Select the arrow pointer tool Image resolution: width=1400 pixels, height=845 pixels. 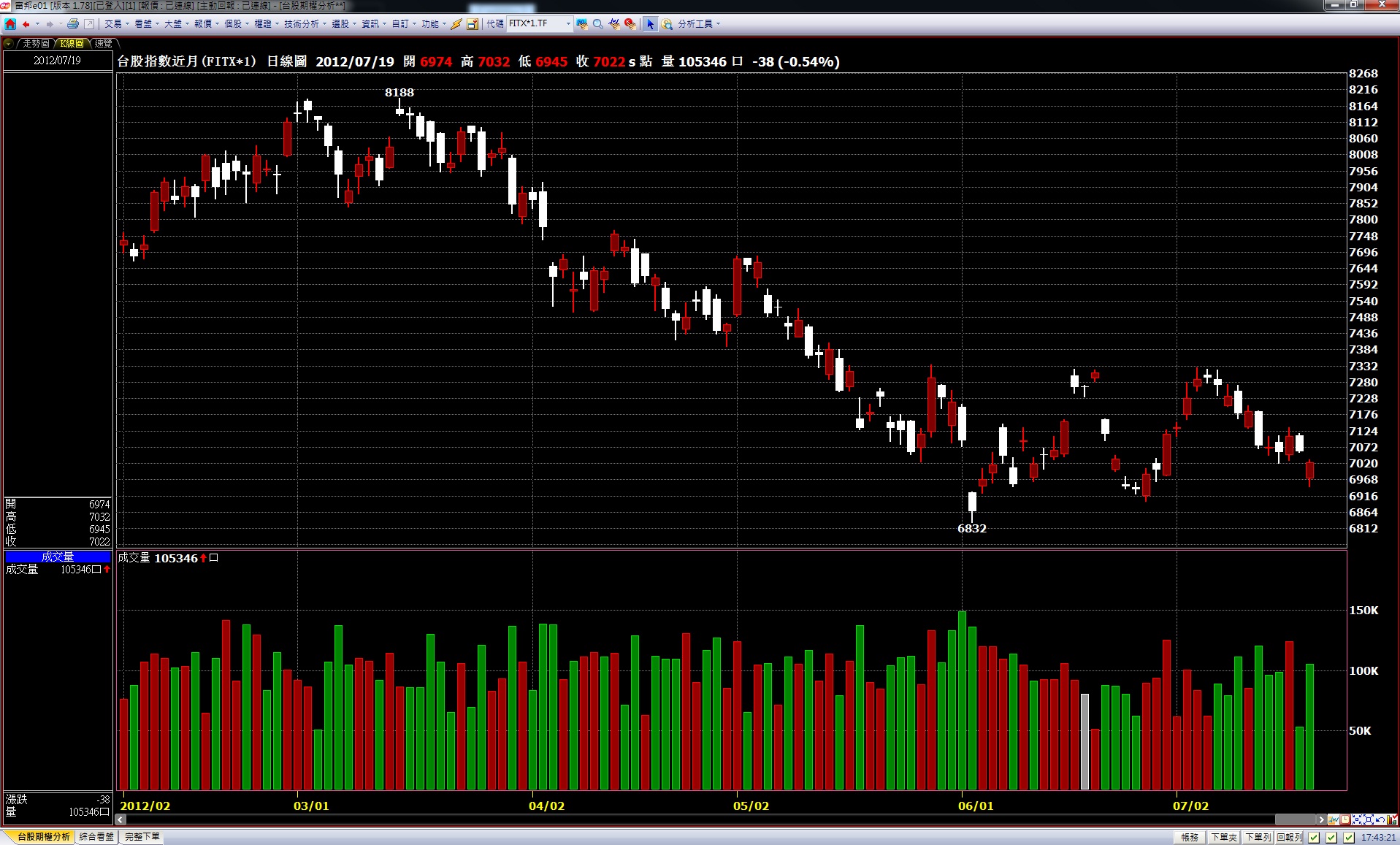[650, 24]
